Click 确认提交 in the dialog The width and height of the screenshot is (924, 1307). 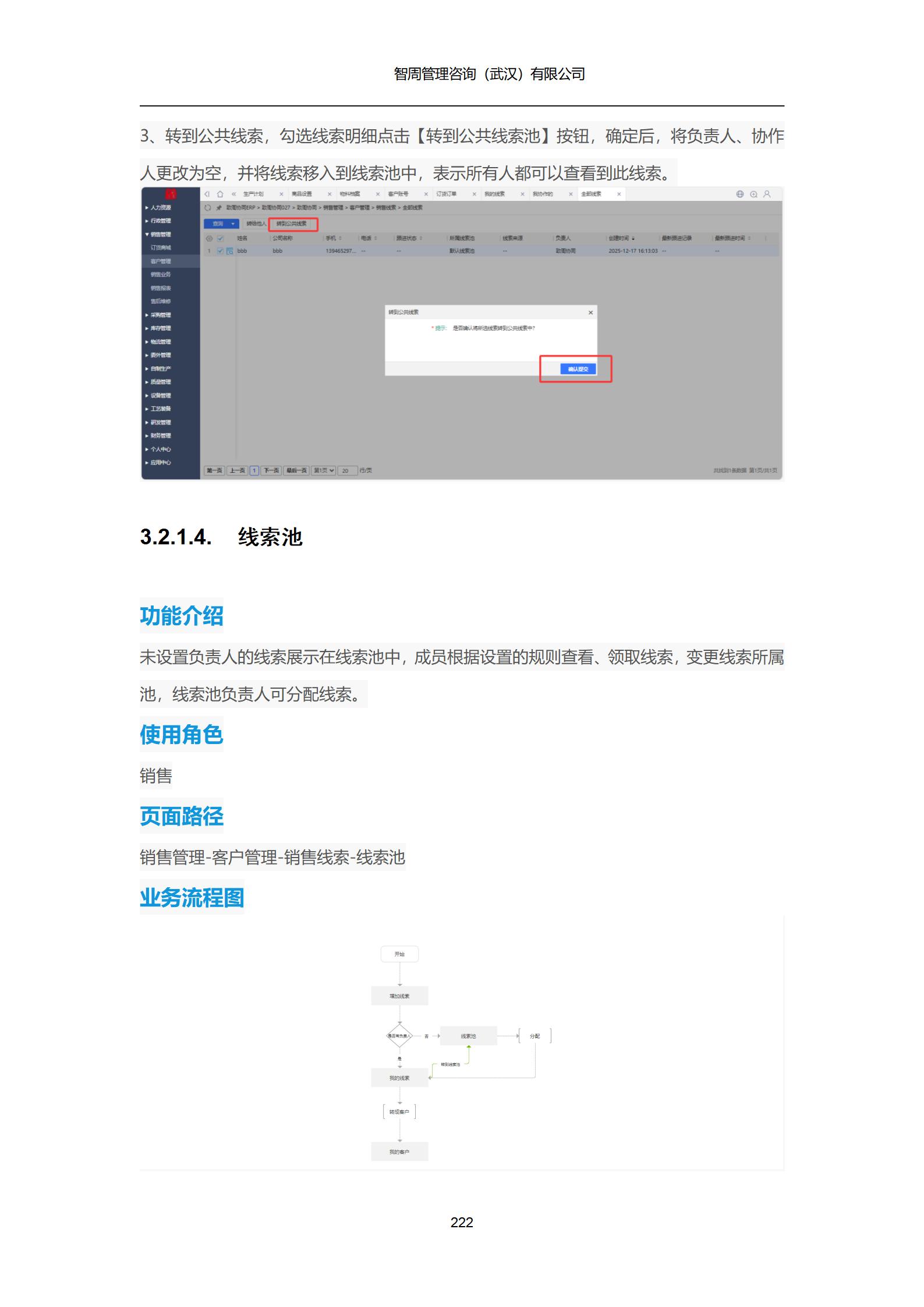[x=578, y=369]
